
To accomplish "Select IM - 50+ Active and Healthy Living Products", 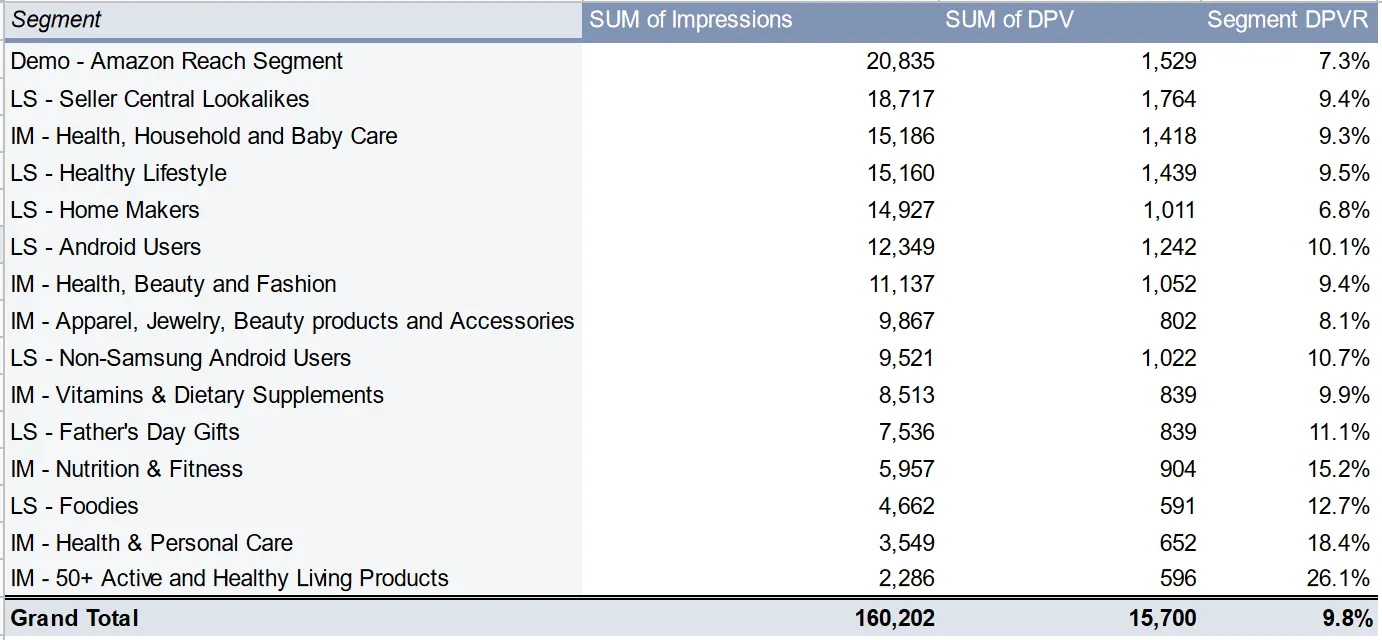I will pos(230,578).
